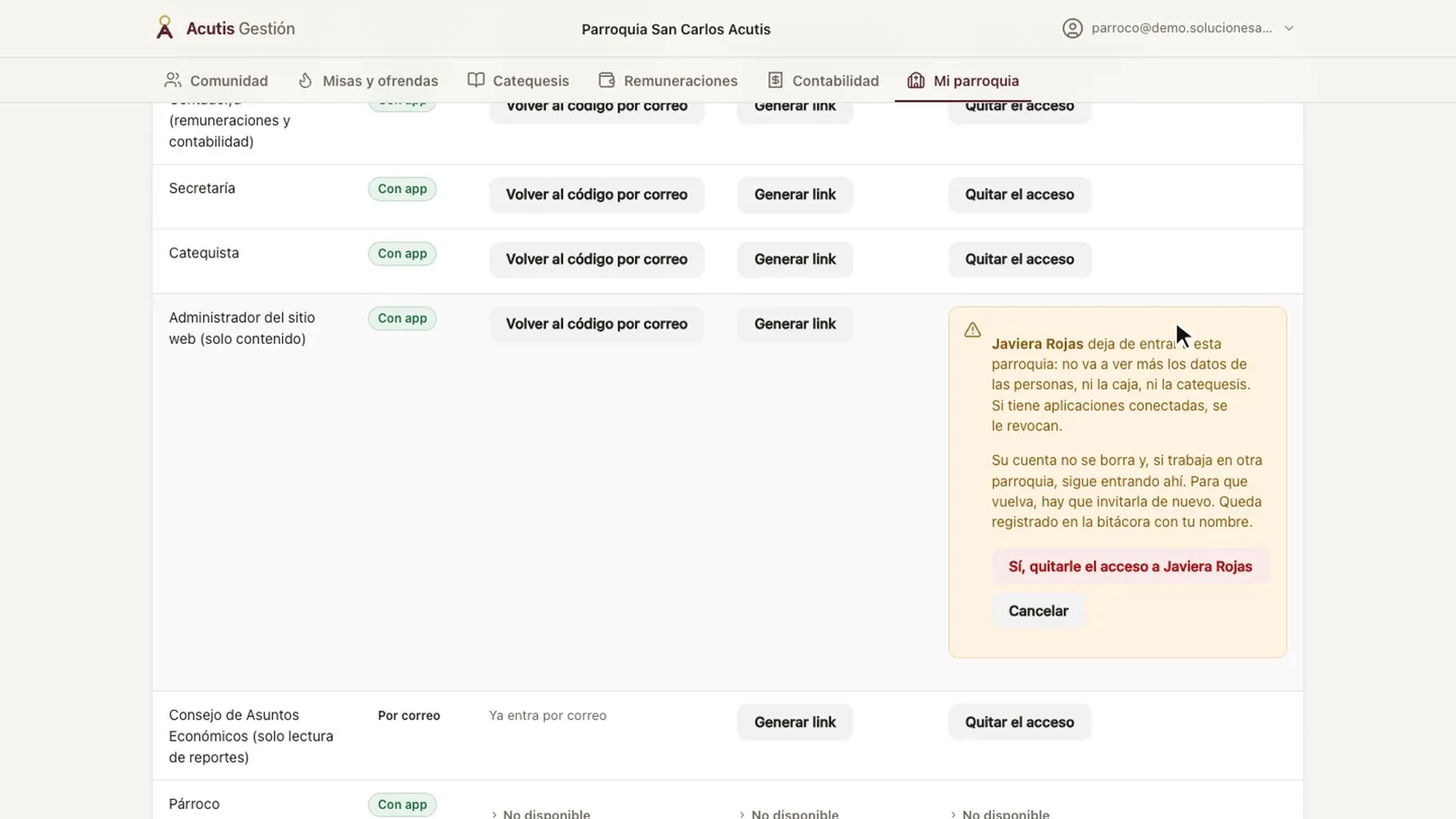Click the Con app badge in Catequista row

point(402,254)
